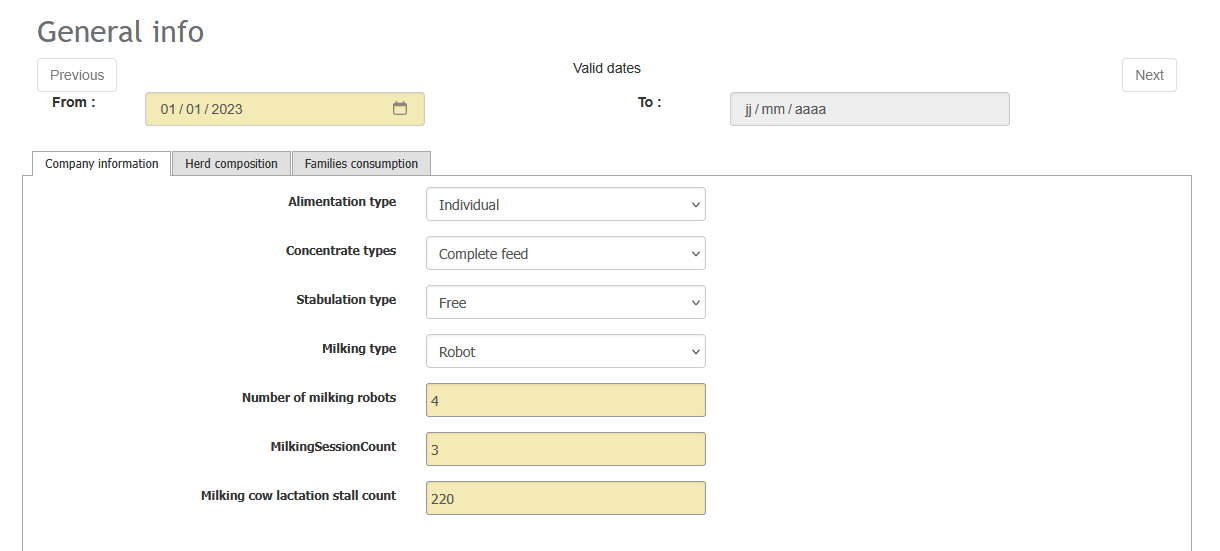Click the Next button
The image size is (1220, 551).
pyautogui.click(x=1149, y=75)
